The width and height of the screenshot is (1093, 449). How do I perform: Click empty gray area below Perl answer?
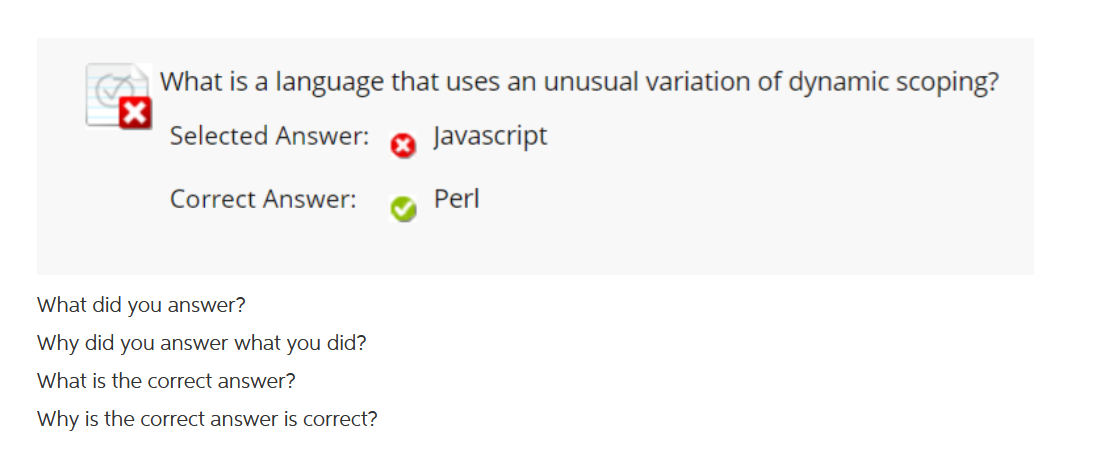pyautogui.click(x=535, y=248)
